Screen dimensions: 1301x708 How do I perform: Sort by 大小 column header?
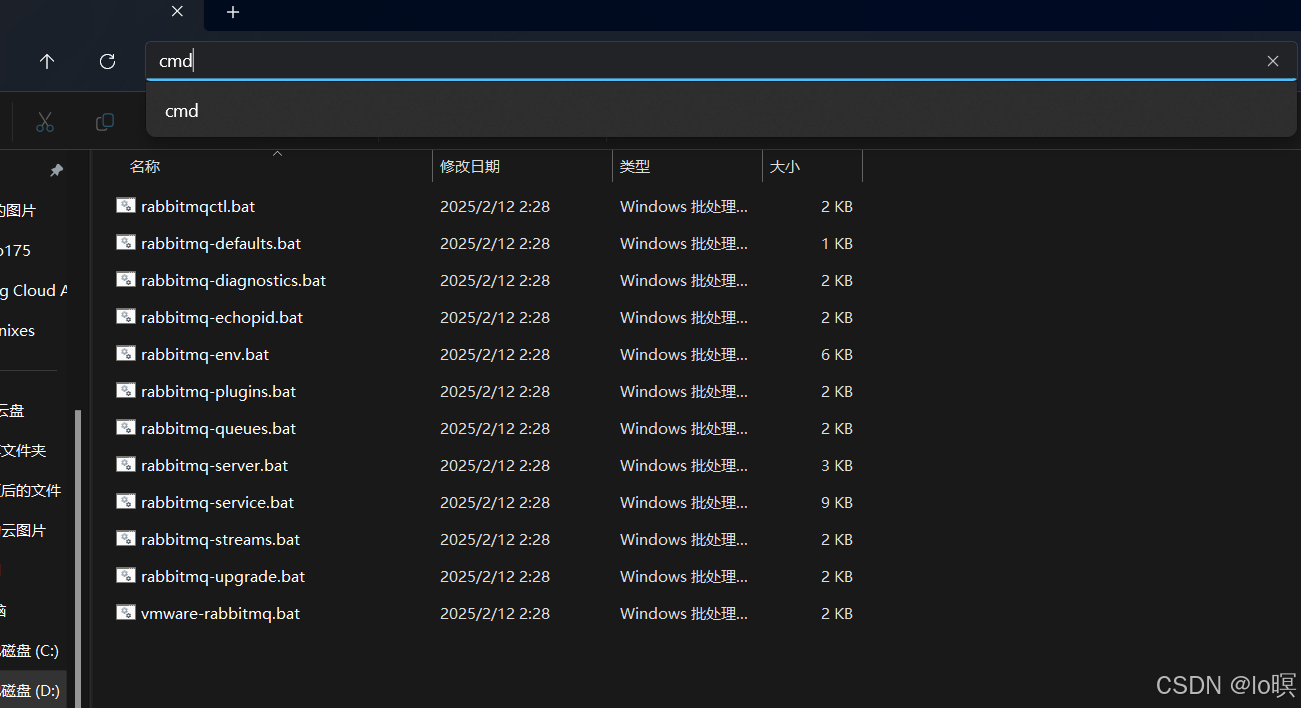click(785, 167)
